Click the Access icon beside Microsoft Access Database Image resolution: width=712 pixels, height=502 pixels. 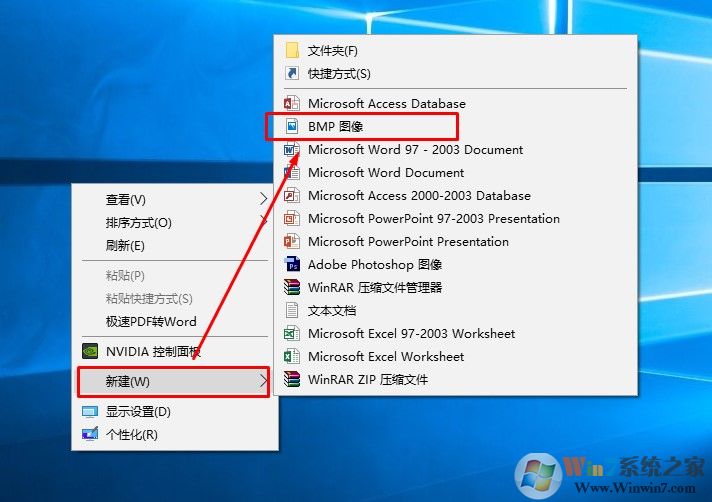[x=292, y=103]
